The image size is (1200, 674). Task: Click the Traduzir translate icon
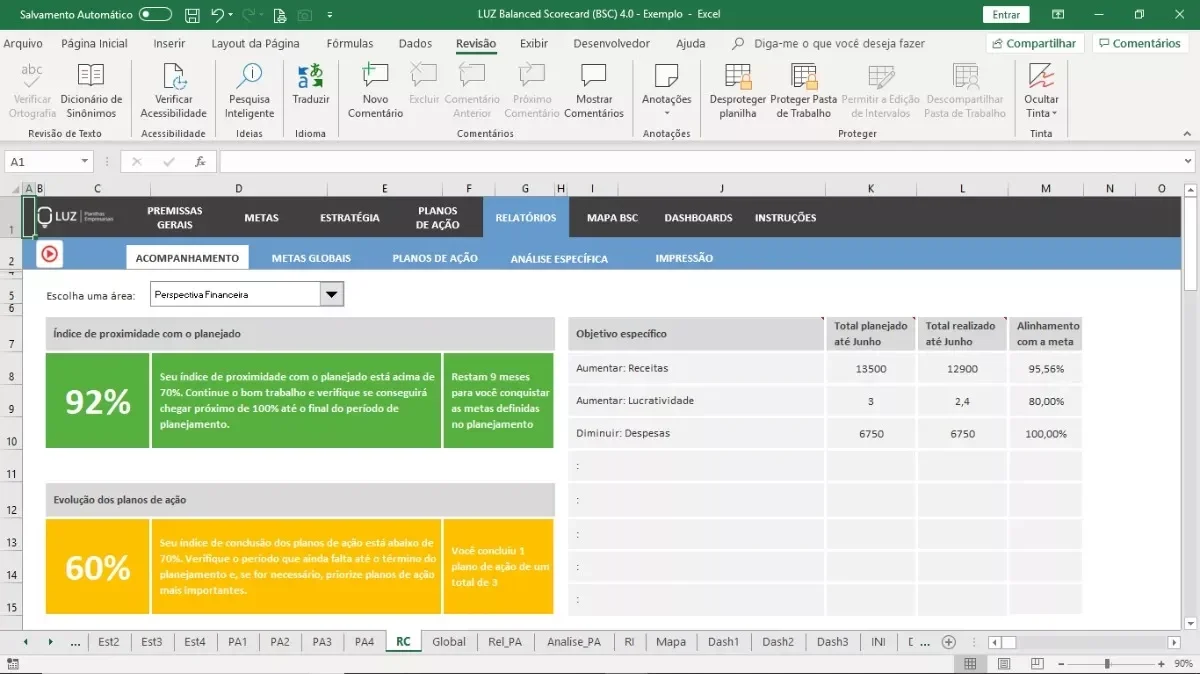pyautogui.click(x=311, y=76)
